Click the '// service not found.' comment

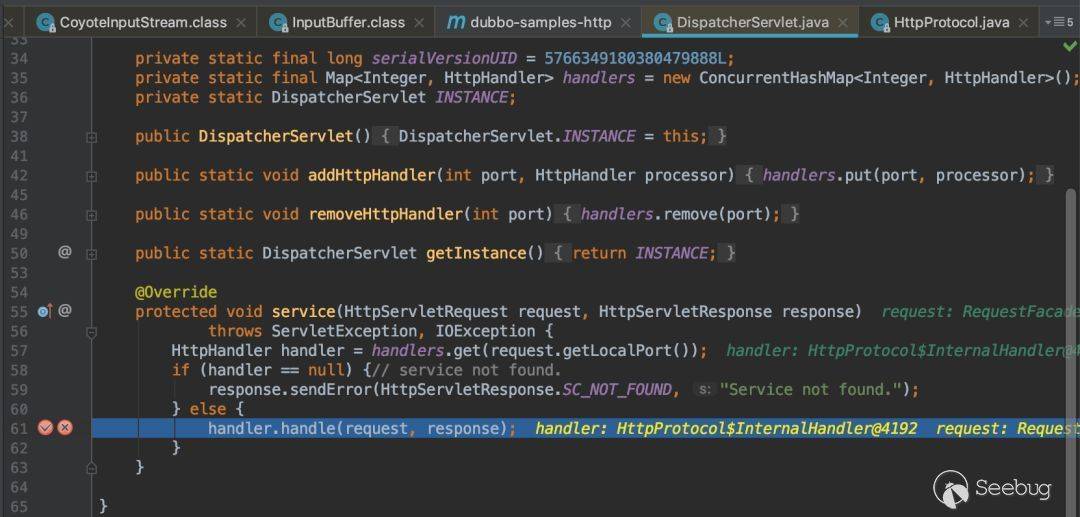click(x=466, y=370)
